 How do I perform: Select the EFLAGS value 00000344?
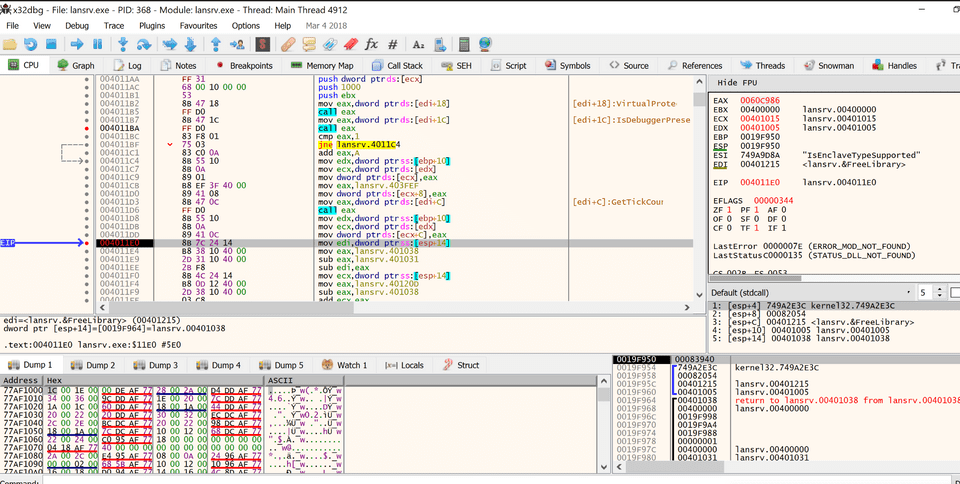click(x=773, y=200)
